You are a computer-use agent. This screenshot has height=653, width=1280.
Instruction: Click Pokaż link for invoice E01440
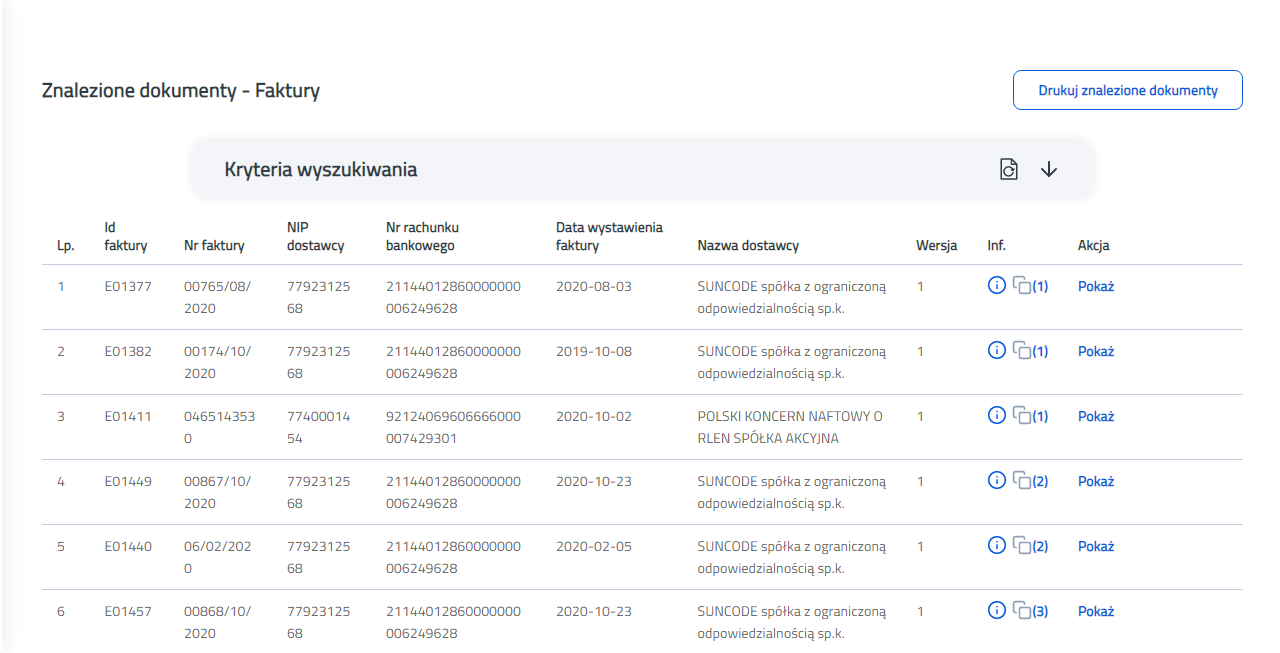click(1096, 546)
